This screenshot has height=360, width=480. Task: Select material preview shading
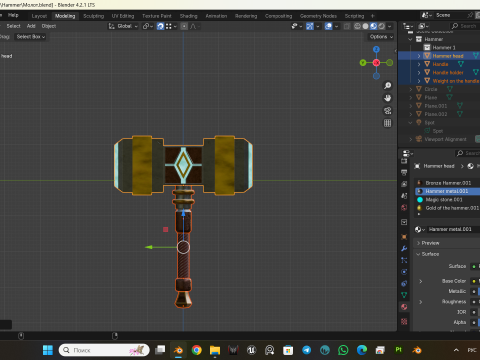coord(373,26)
